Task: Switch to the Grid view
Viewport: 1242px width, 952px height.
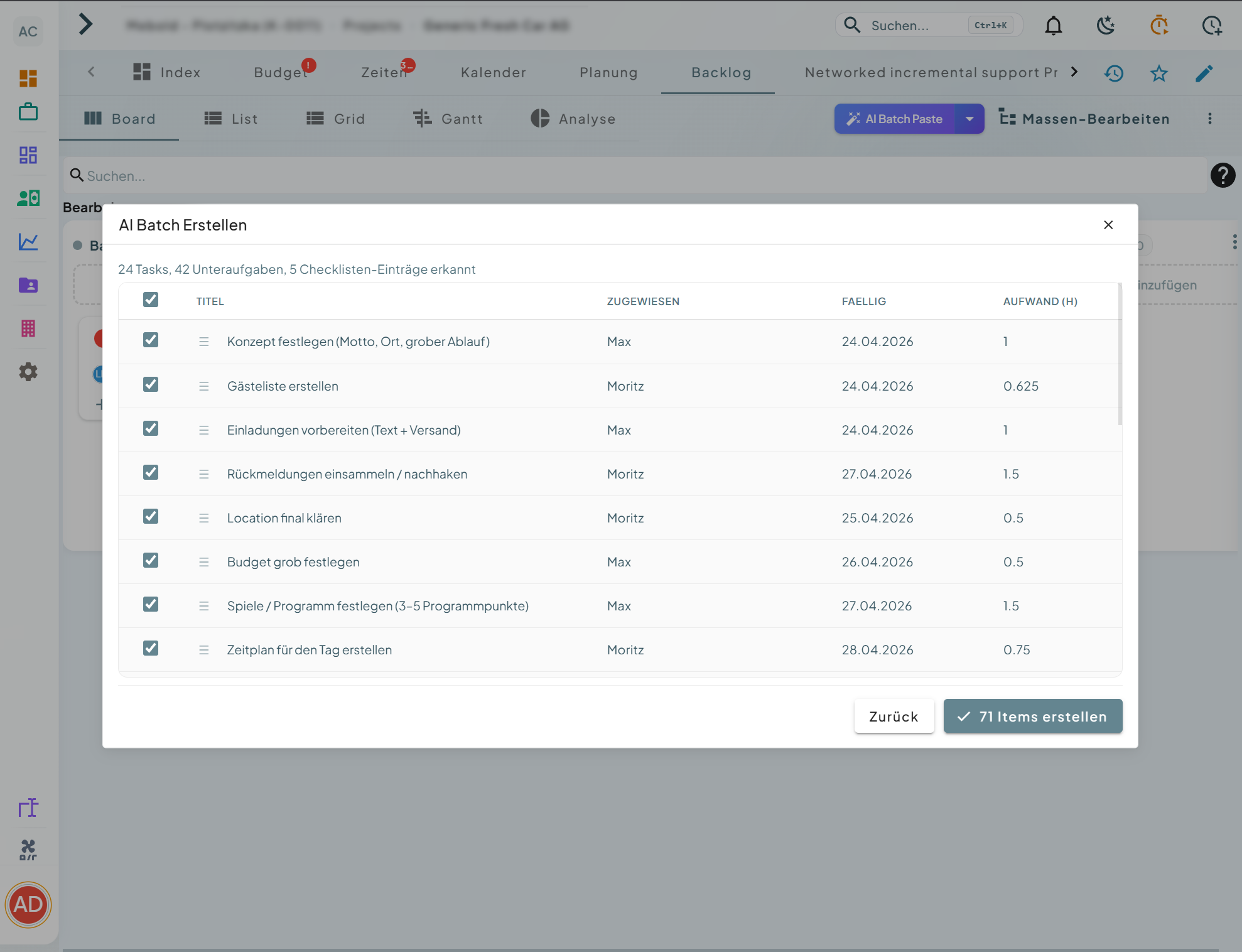Action: [x=335, y=119]
